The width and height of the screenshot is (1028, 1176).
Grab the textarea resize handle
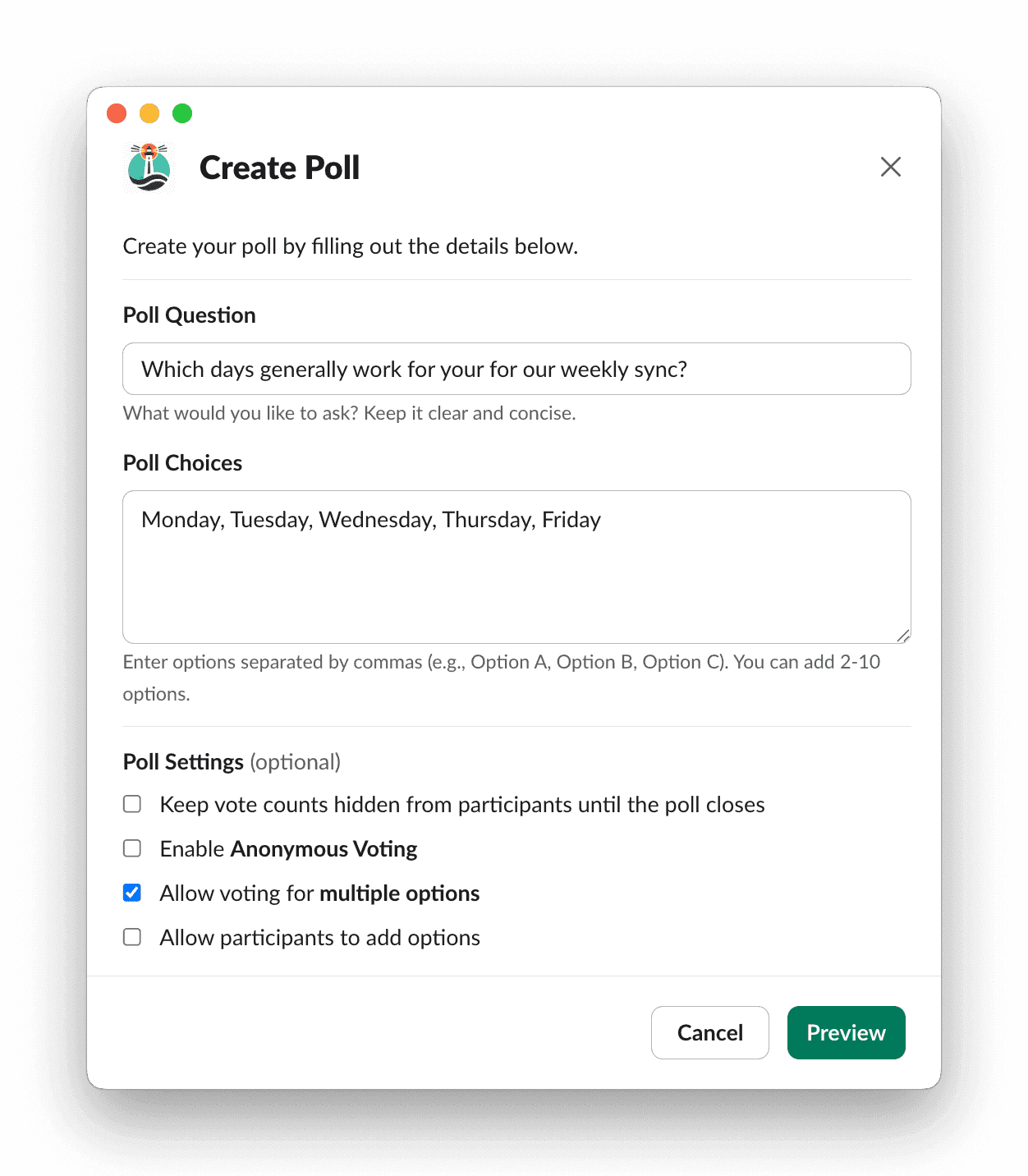904,635
